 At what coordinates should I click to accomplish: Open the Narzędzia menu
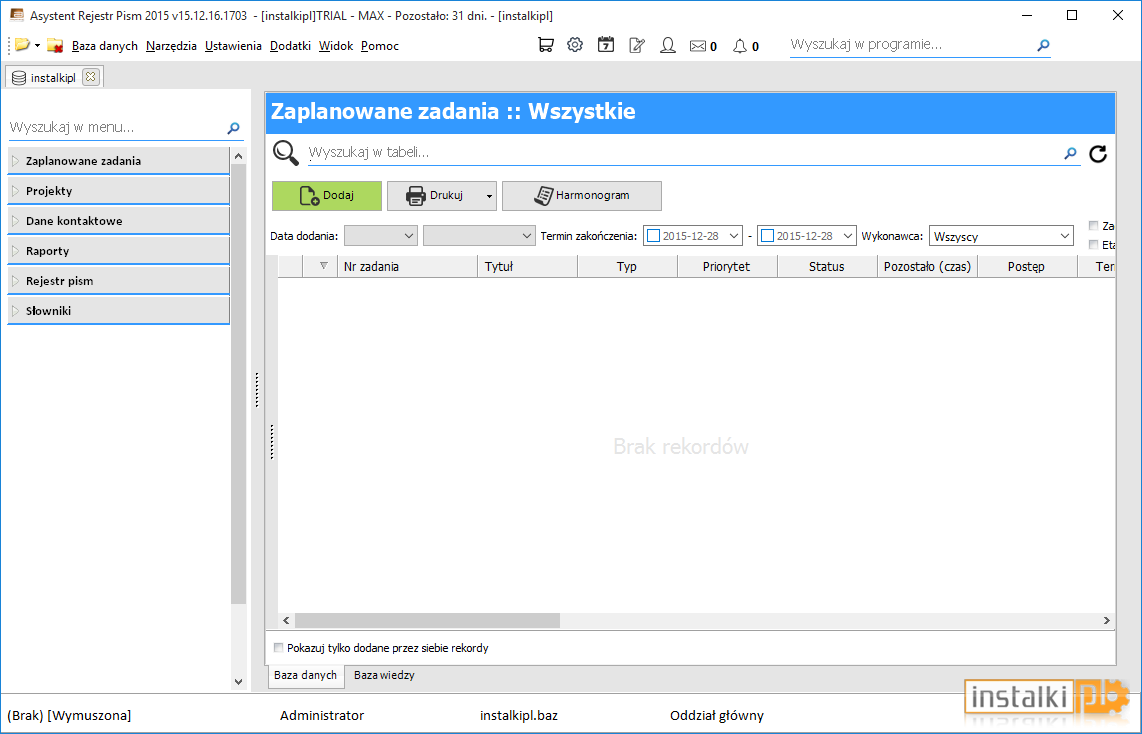point(171,46)
